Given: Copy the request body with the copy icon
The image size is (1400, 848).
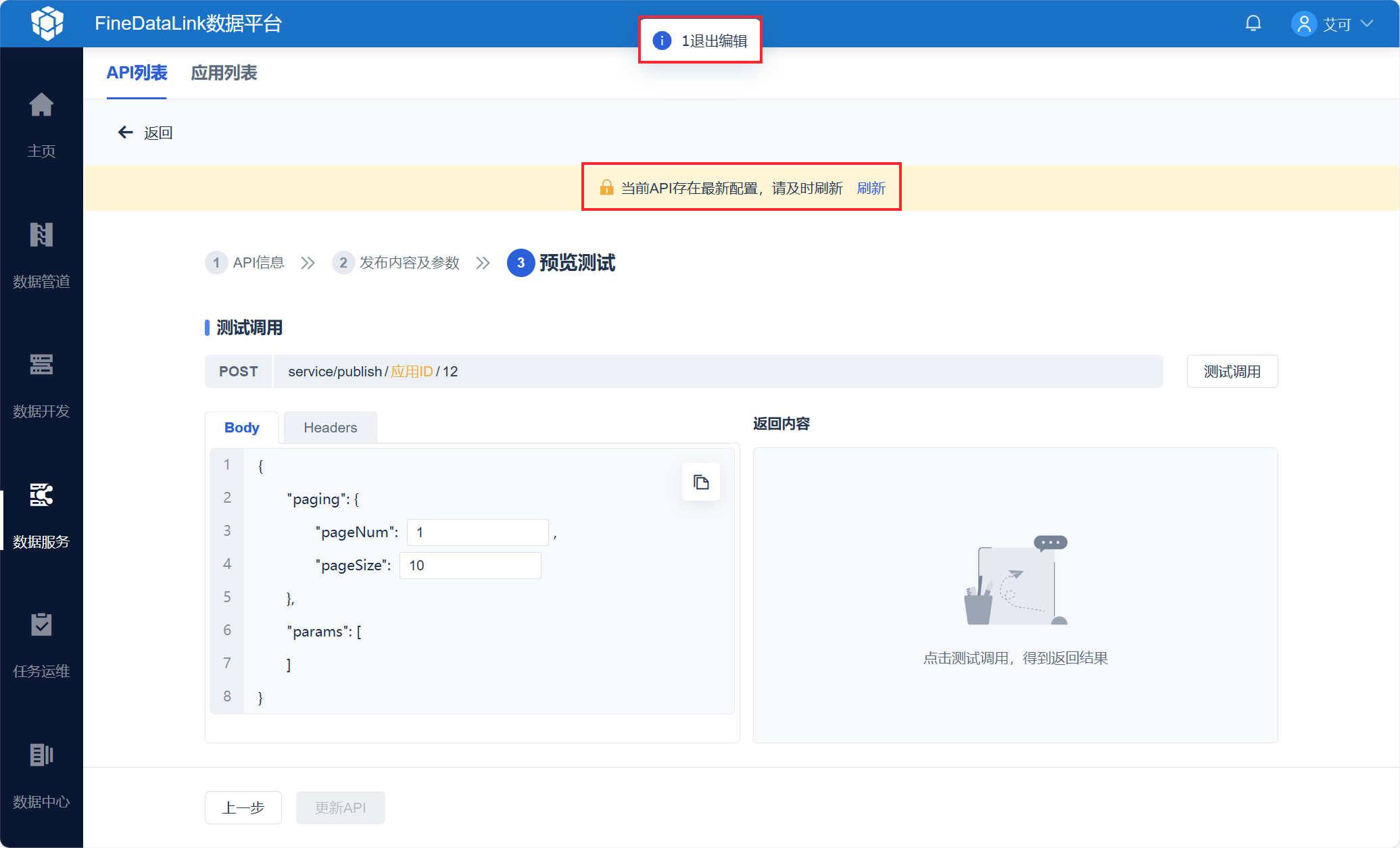Looking at the screenshot, I should click(x=700, y=482).
